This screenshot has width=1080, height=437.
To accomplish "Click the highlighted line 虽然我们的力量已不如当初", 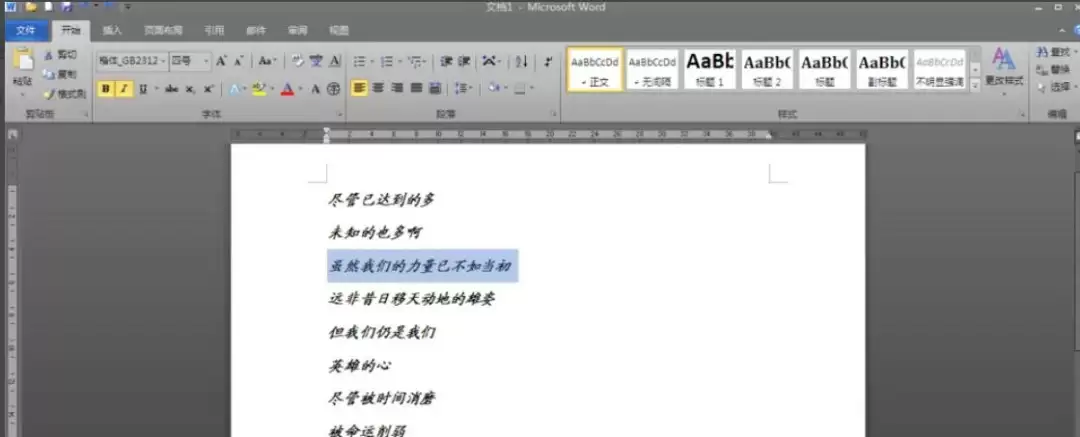I will click(422, 266).
